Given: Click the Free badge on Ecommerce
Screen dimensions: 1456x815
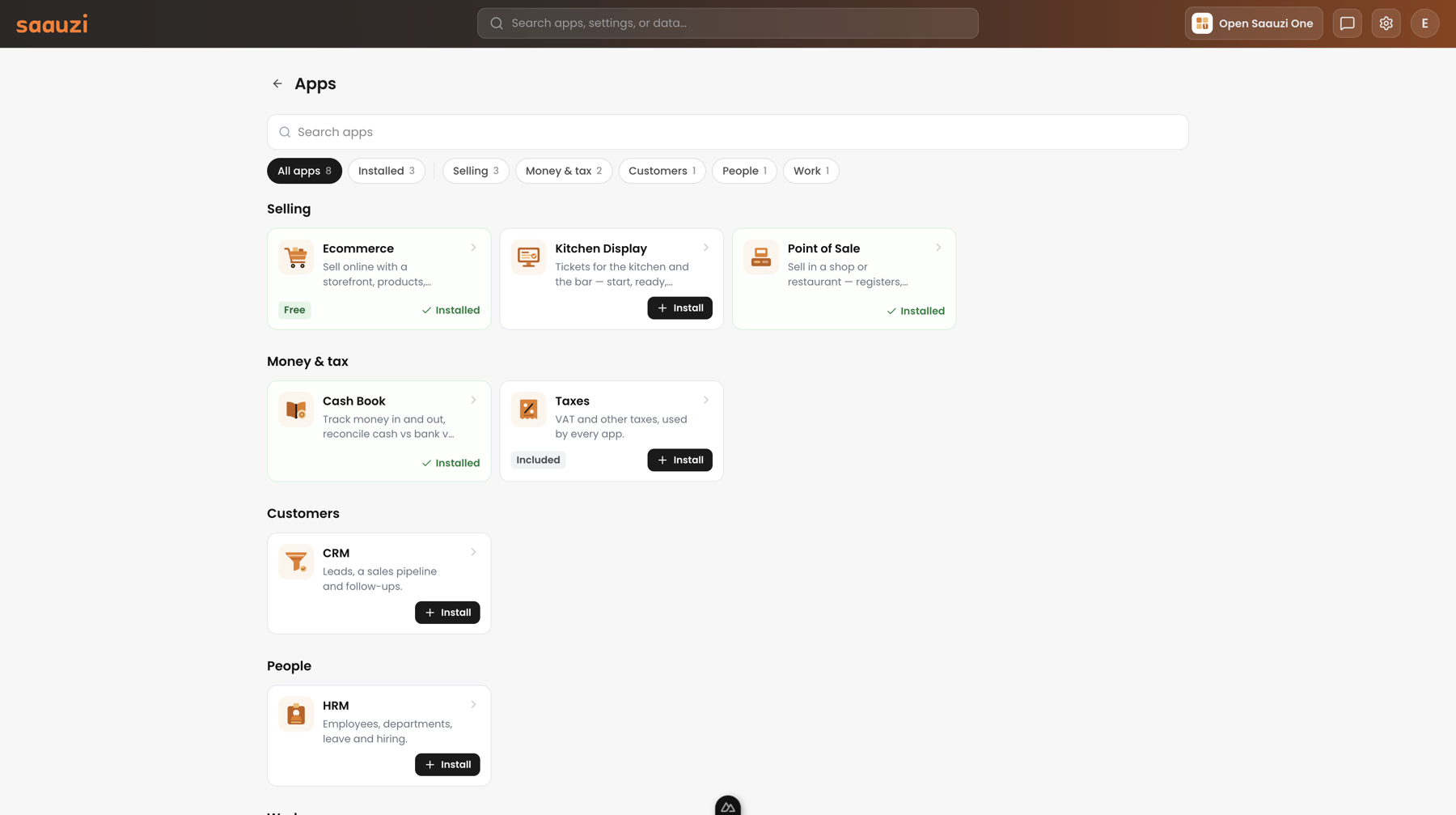Looking at the screenshot, I should [x=294, y=310].
